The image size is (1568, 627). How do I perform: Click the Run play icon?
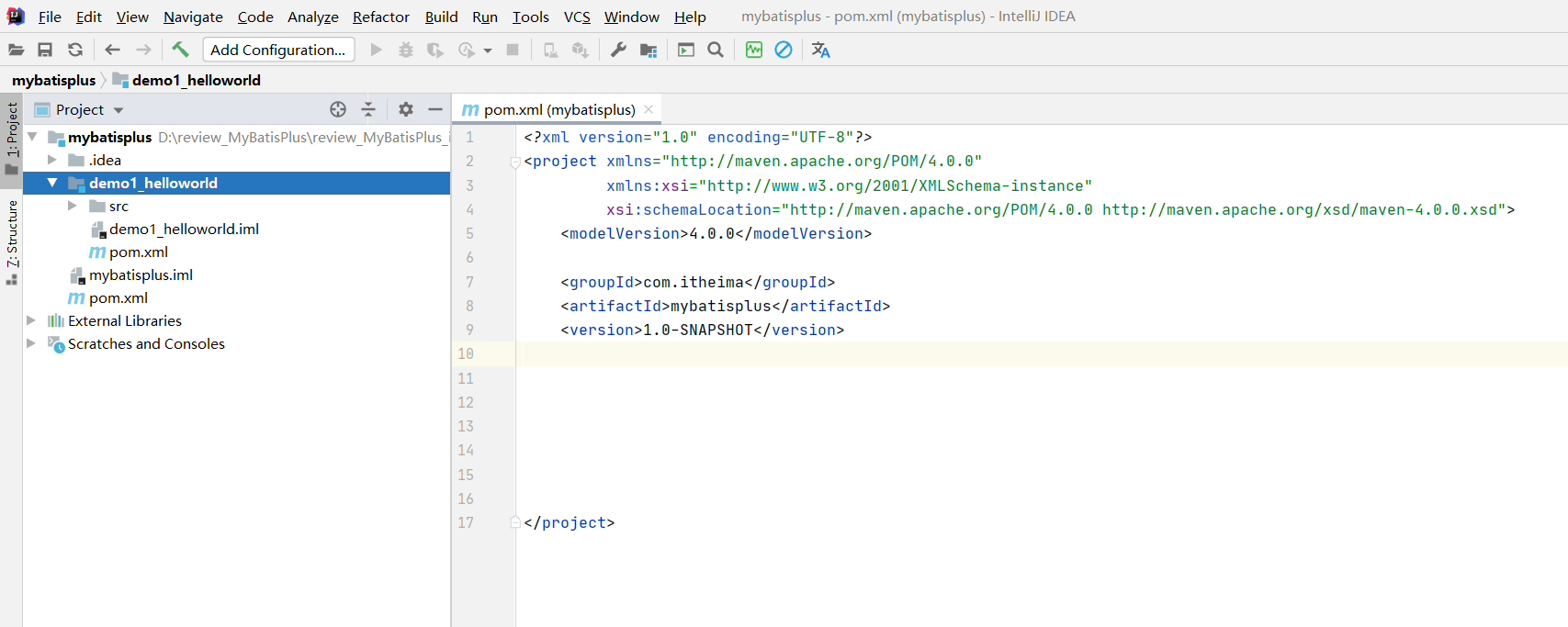[376, 50]
